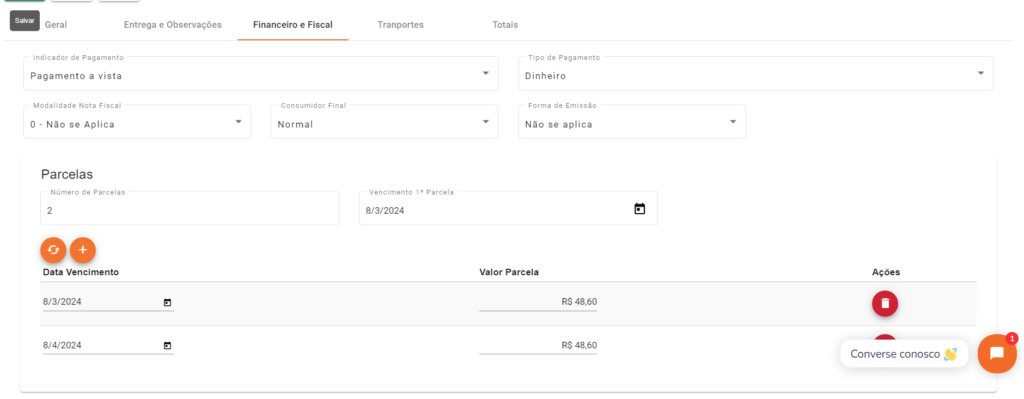Open calendar icon for 8/4/2024 due date
This screenshot has height=399, width=1024.
point(167,345)
